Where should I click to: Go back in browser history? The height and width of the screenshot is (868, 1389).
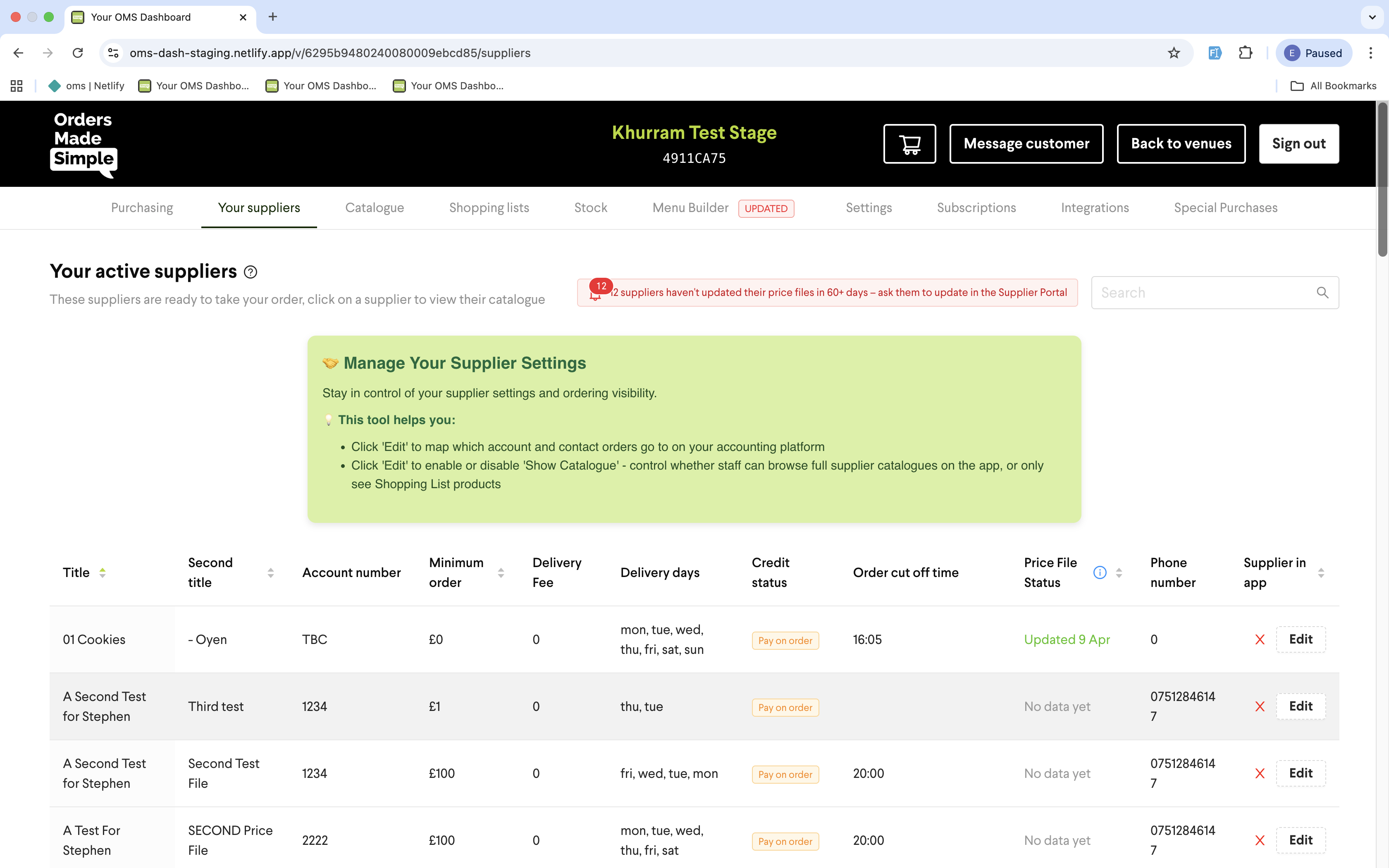click(x=18, y=53)
